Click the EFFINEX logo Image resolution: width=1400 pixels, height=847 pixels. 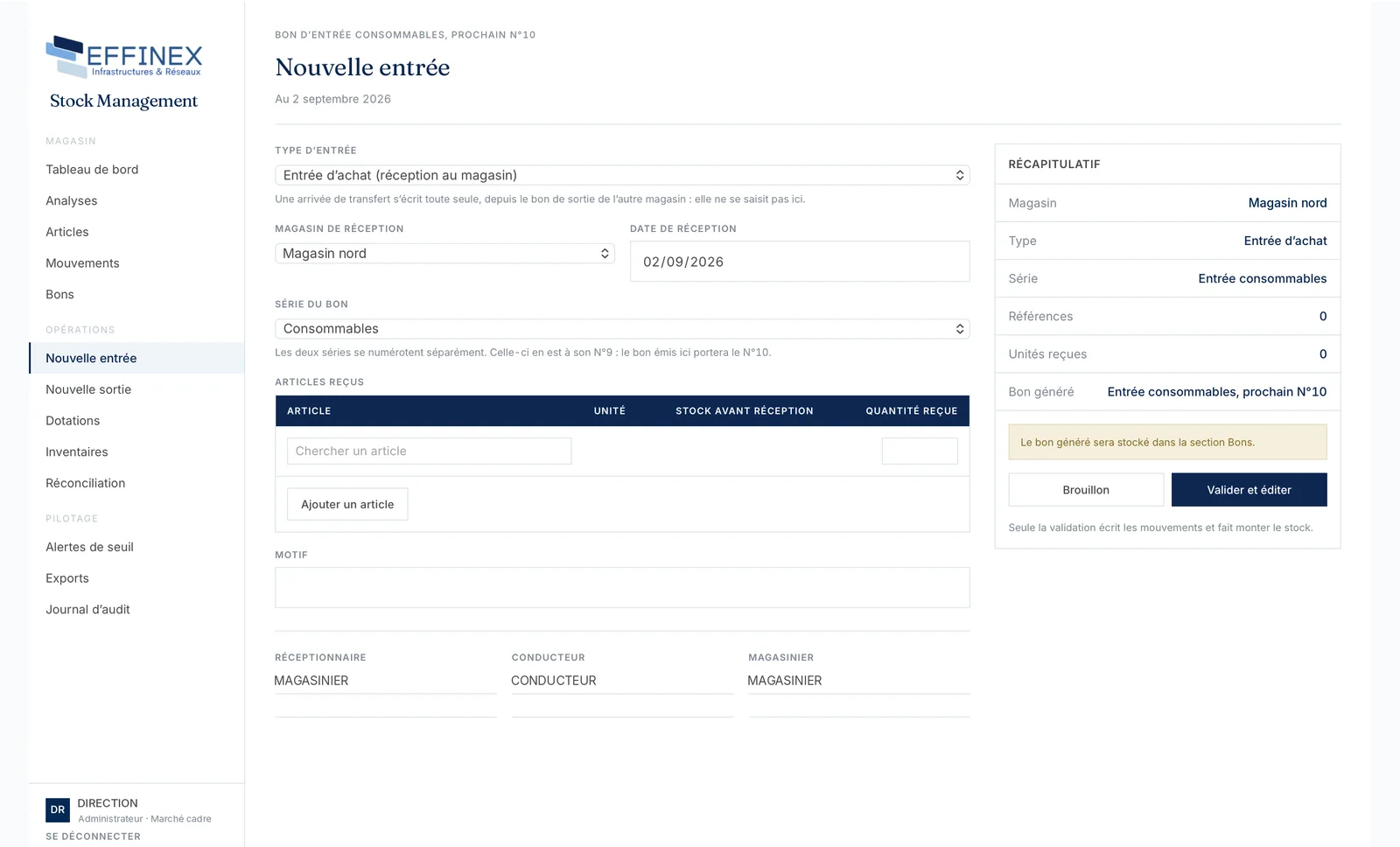coord(123,57)
